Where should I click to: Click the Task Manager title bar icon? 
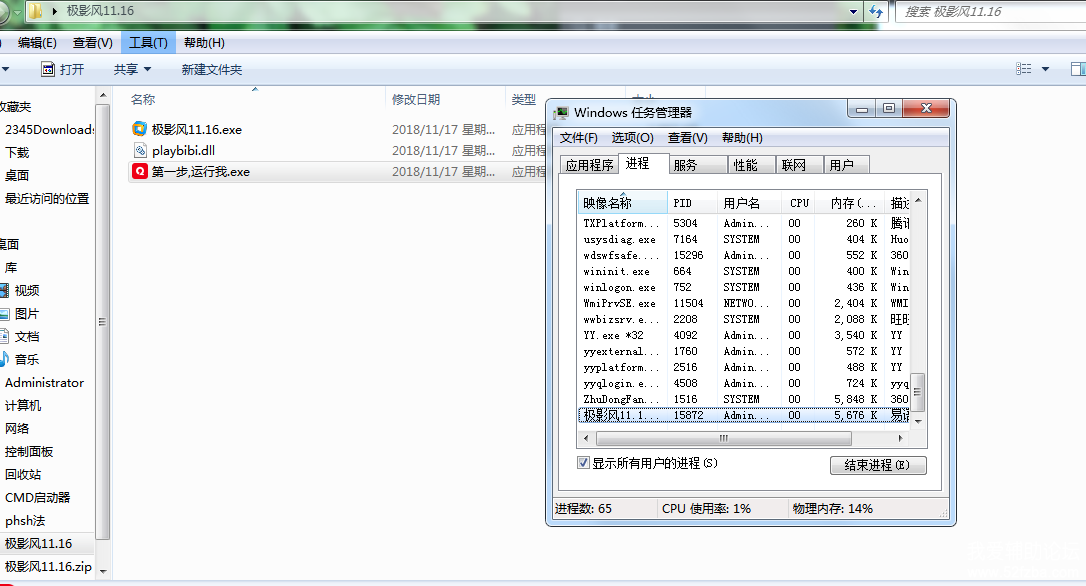(x=561, y=112)
